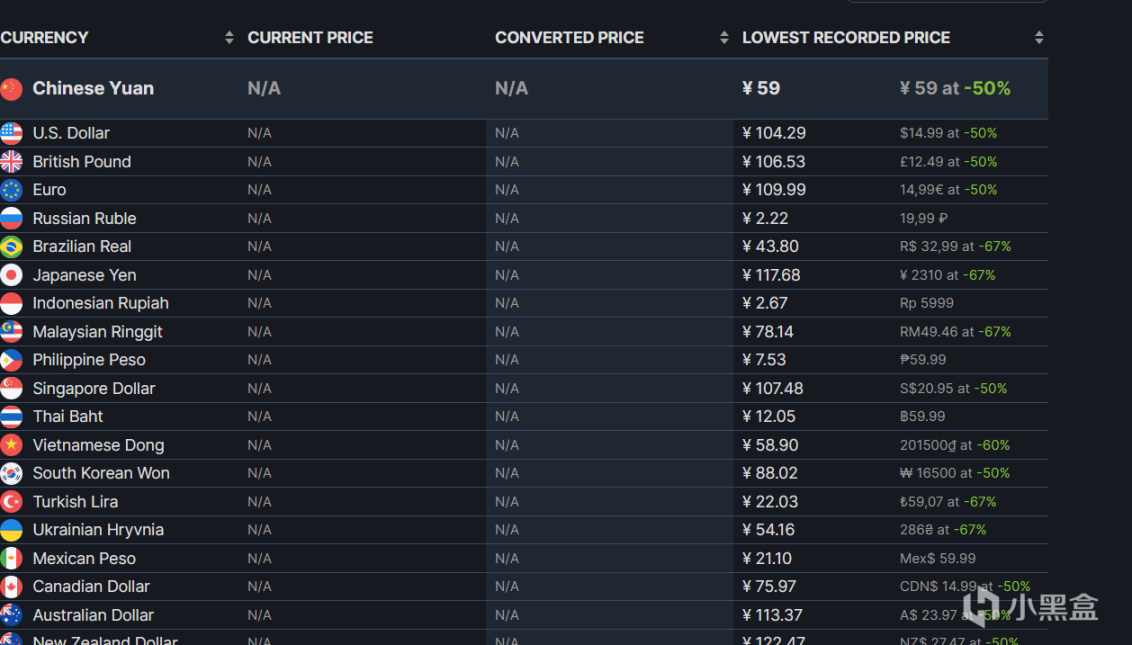Click the Lowest Recorded Price header text

tap(846, 38)
